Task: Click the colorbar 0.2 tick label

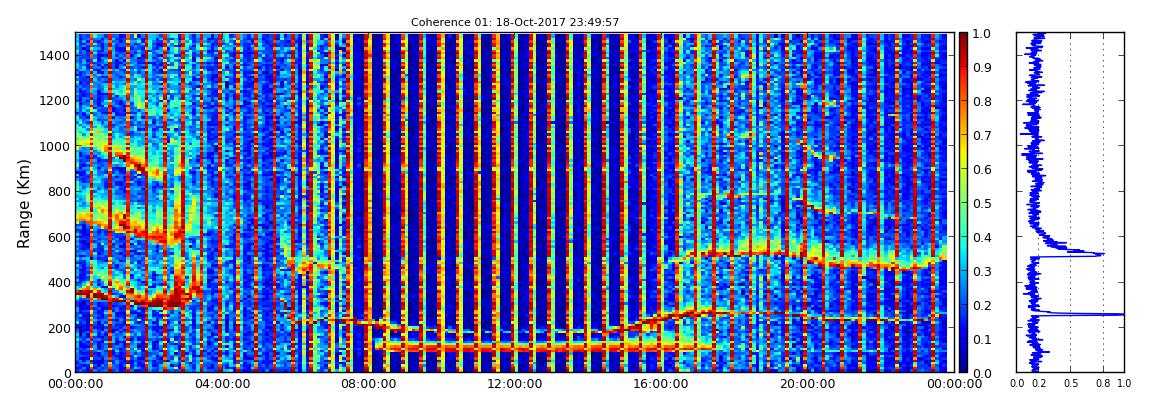Action: (x=981, y=305)
